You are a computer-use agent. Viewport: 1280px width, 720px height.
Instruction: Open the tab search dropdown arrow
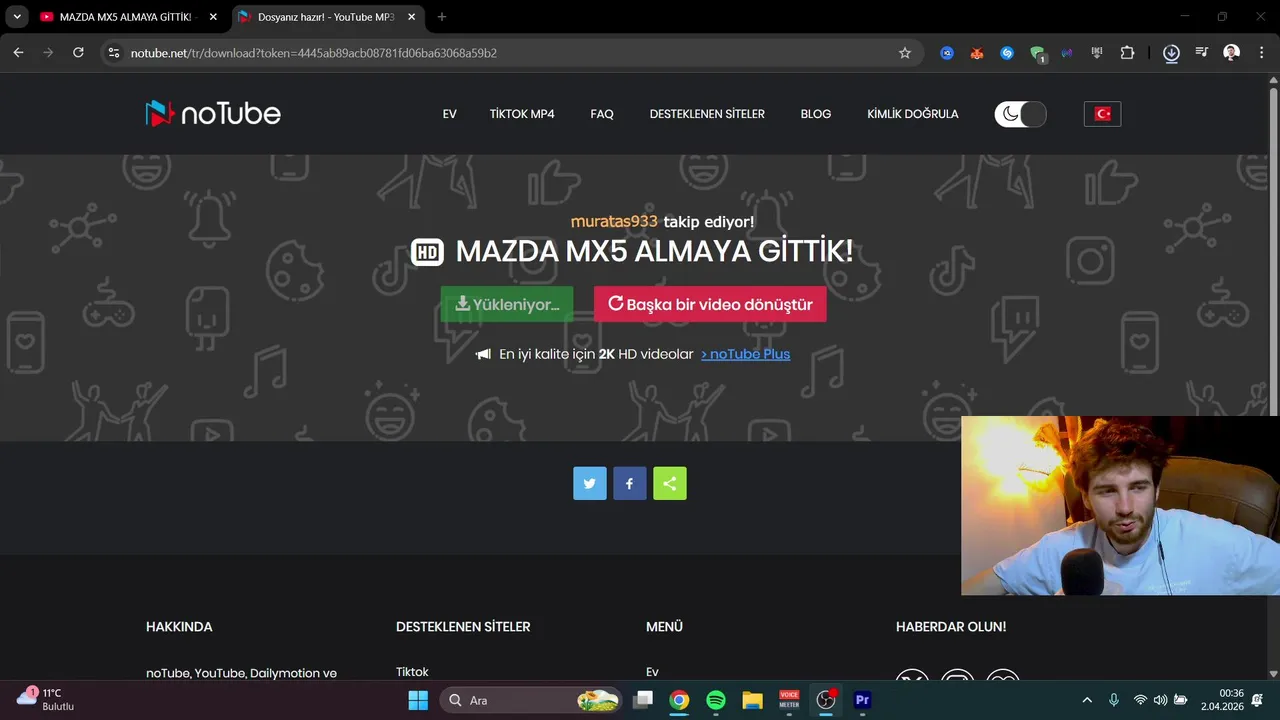[16, 17]
